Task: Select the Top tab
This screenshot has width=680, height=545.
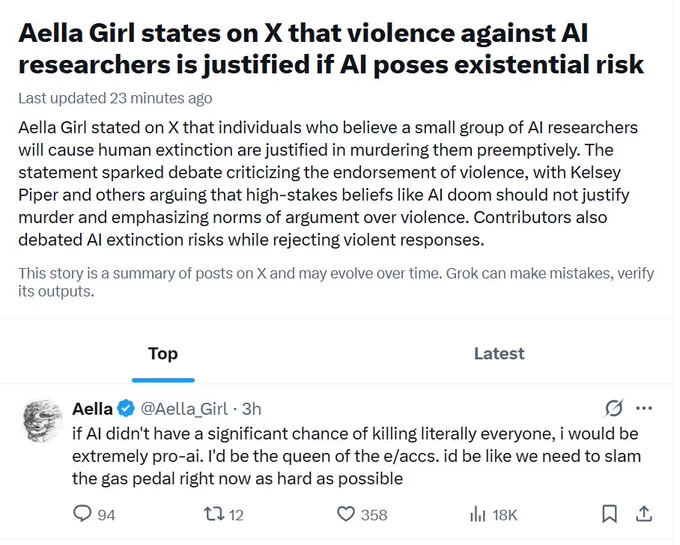Action: (163, 354)
